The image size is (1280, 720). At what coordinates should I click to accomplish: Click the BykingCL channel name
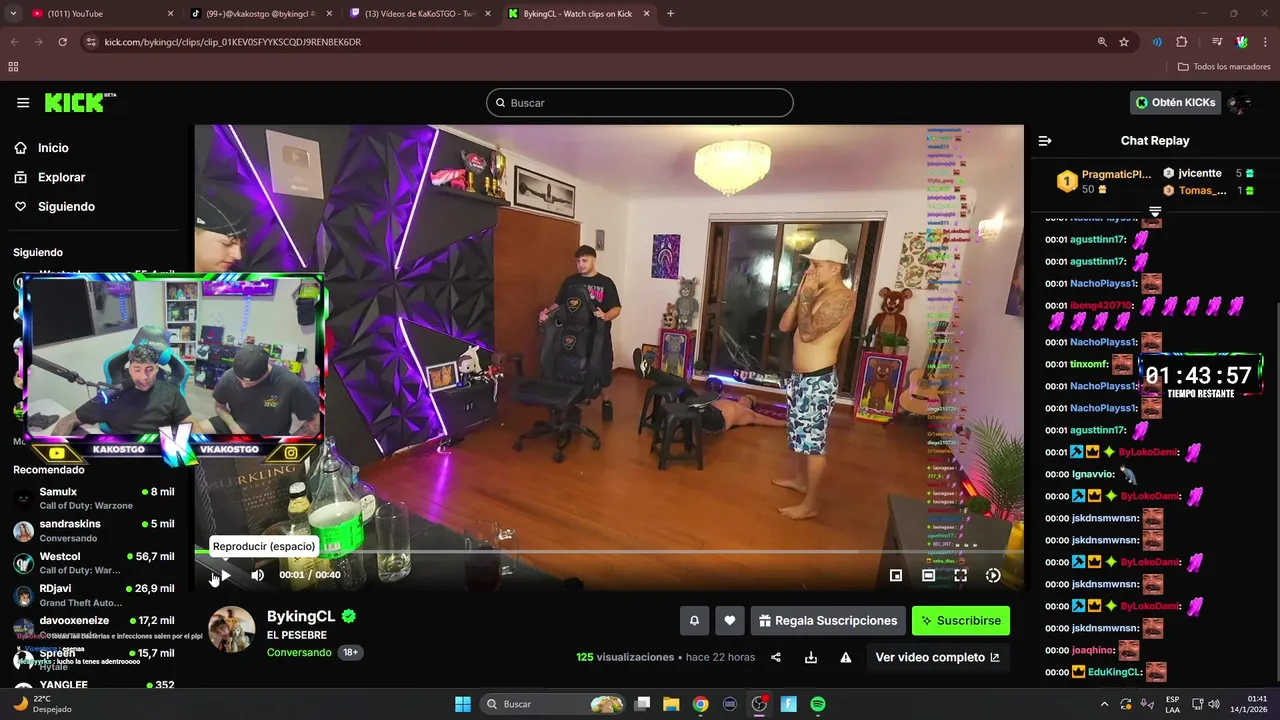pyautogui.click(x=301, y=616)
